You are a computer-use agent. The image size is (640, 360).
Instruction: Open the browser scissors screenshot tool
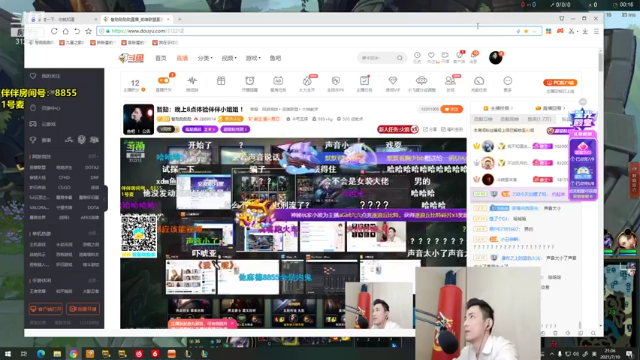point(571,31)
